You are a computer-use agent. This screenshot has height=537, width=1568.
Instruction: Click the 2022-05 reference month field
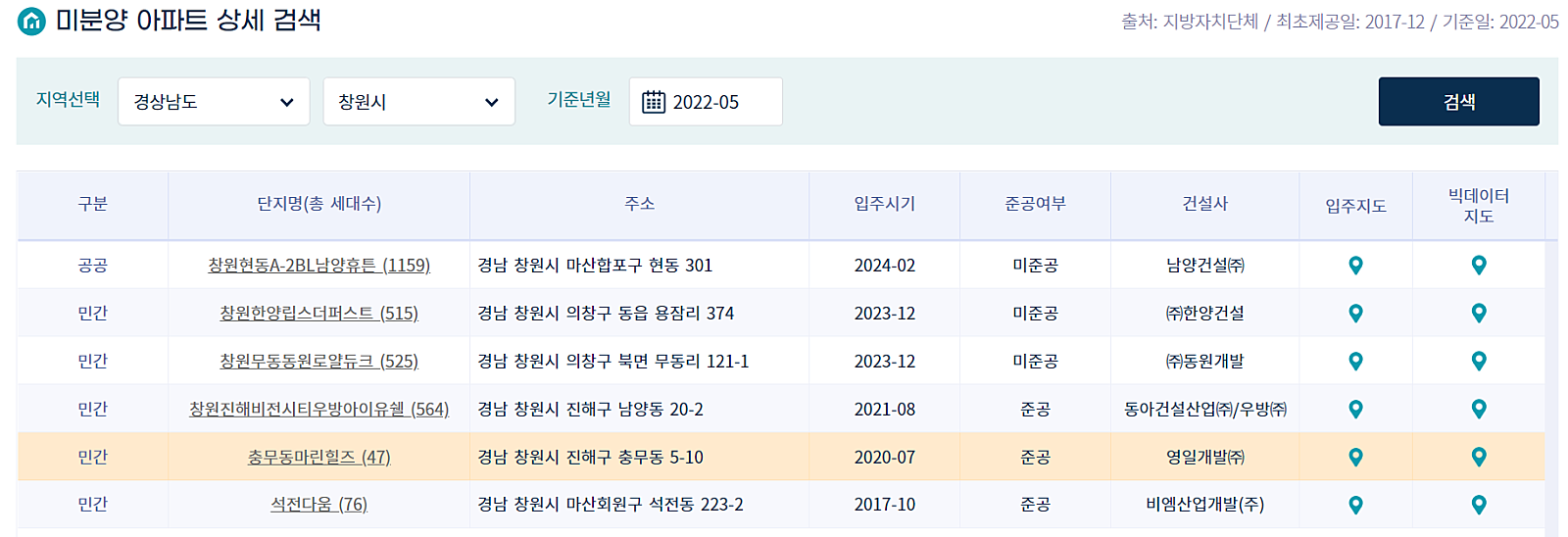706,102
